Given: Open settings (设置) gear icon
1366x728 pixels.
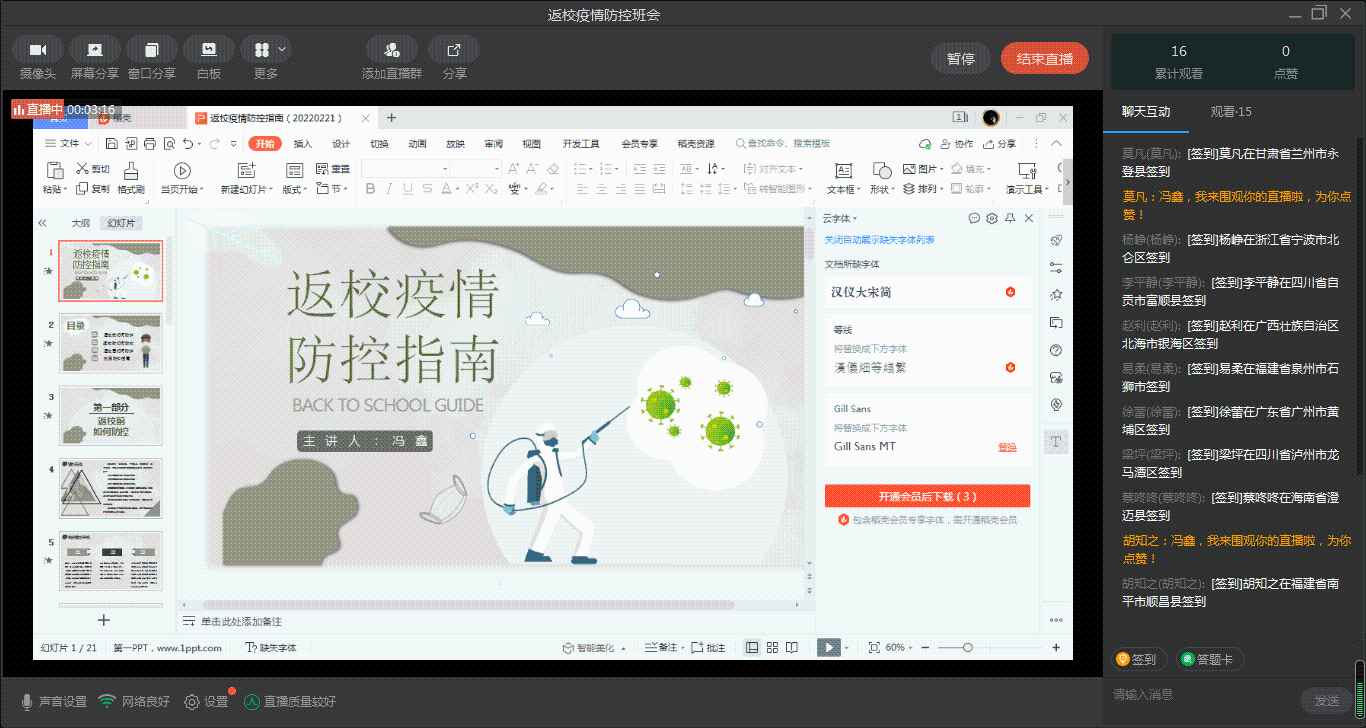Looking at the screenshot, I should point(192,702).
